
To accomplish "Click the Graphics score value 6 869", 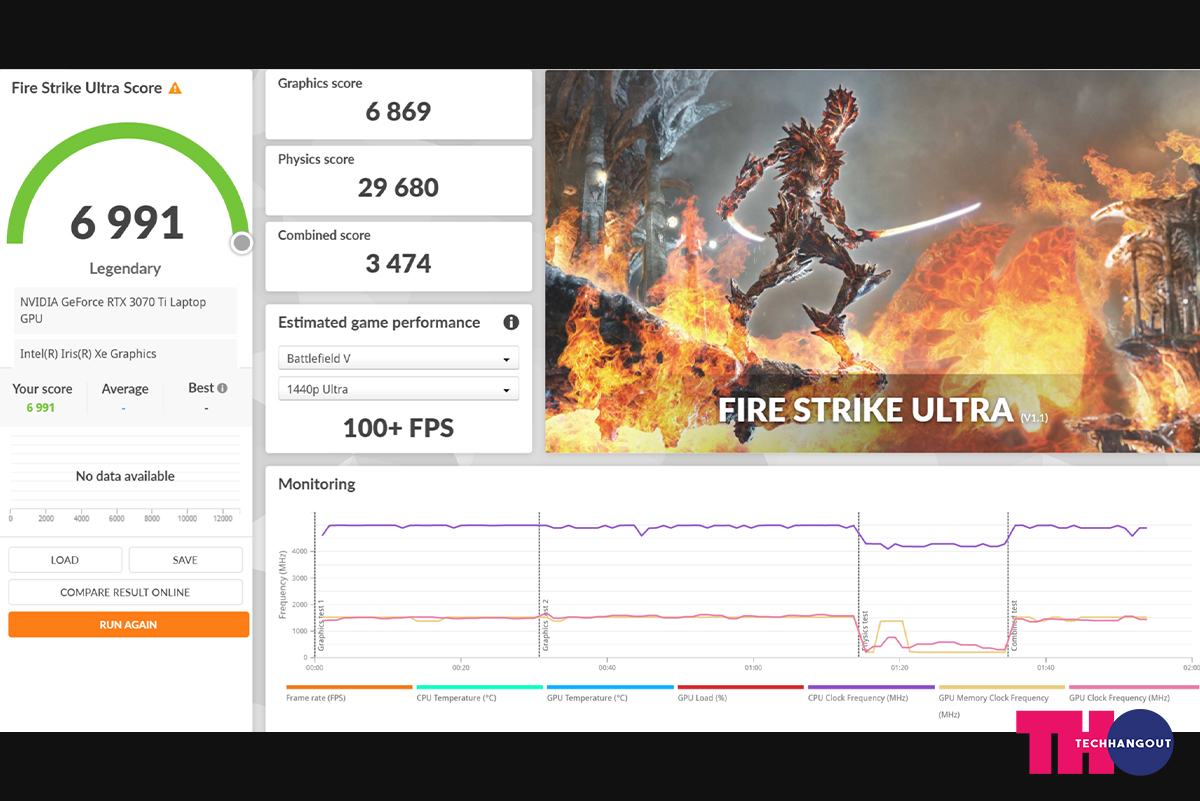I will point(398,112).
